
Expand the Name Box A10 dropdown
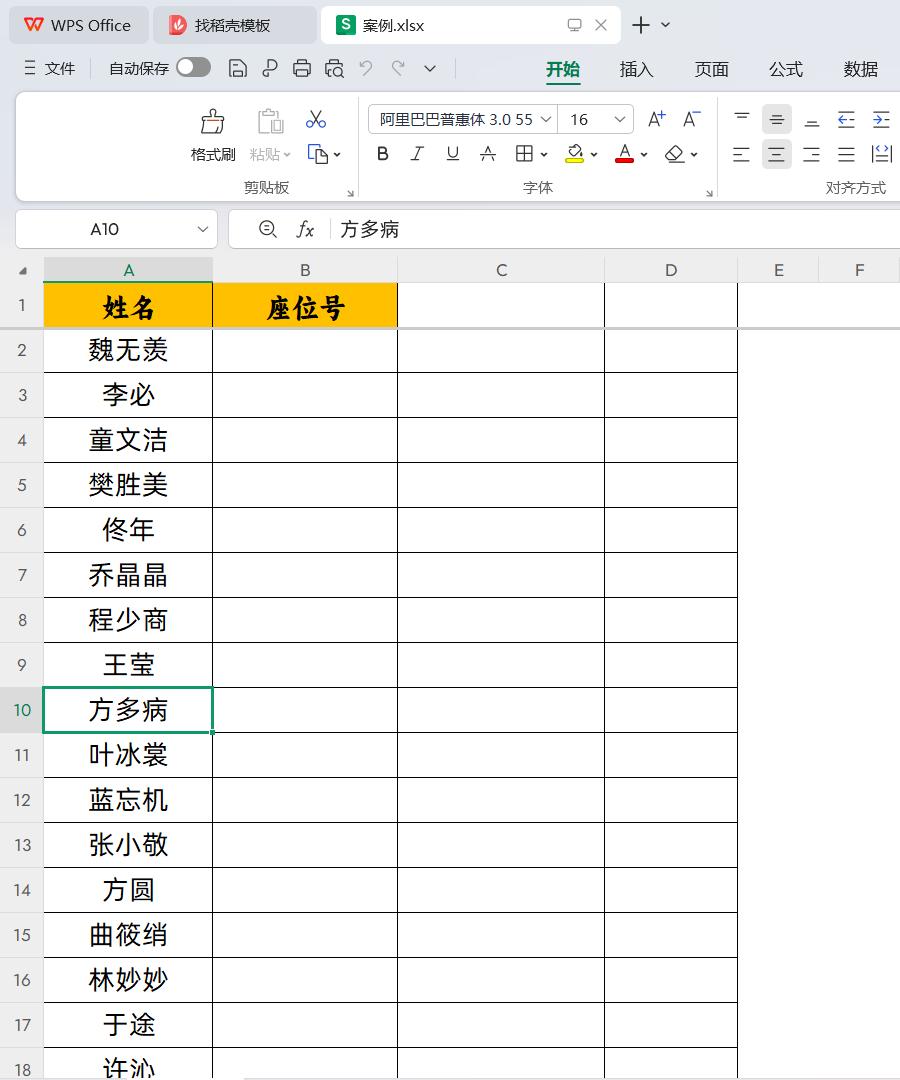(x=202, y=229)
